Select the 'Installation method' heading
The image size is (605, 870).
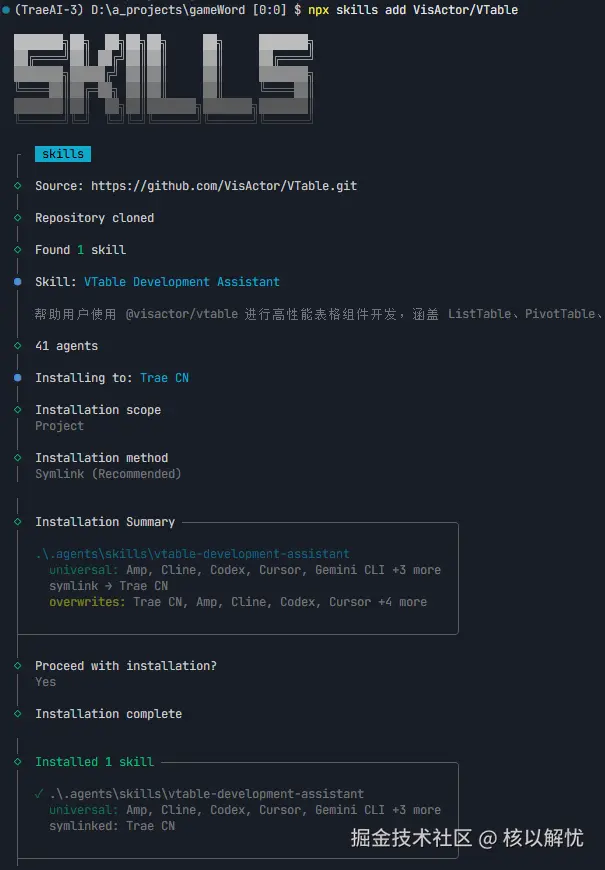tap(102, 458)
